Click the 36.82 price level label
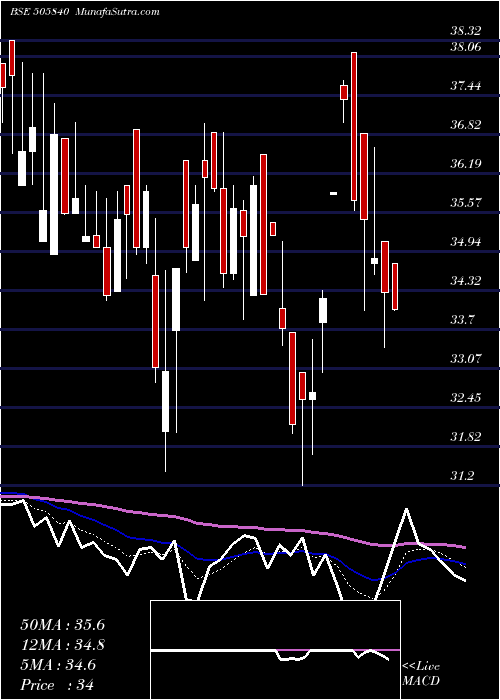 point(466,125)
